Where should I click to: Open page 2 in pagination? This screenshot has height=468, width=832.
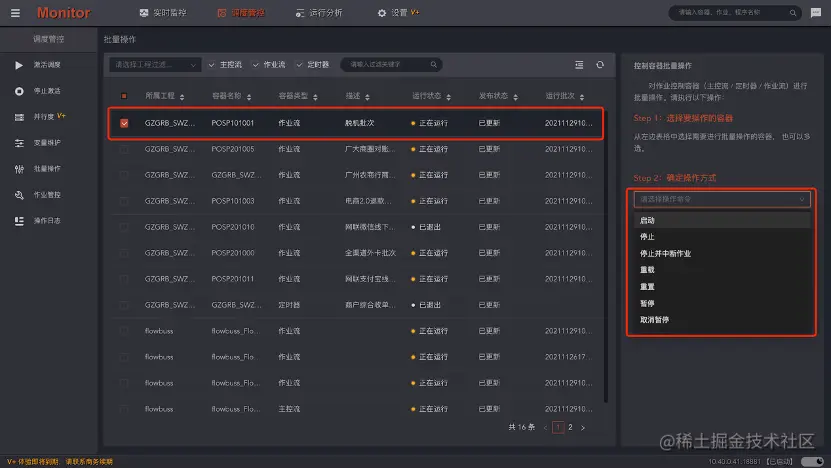tap(570, 428)
